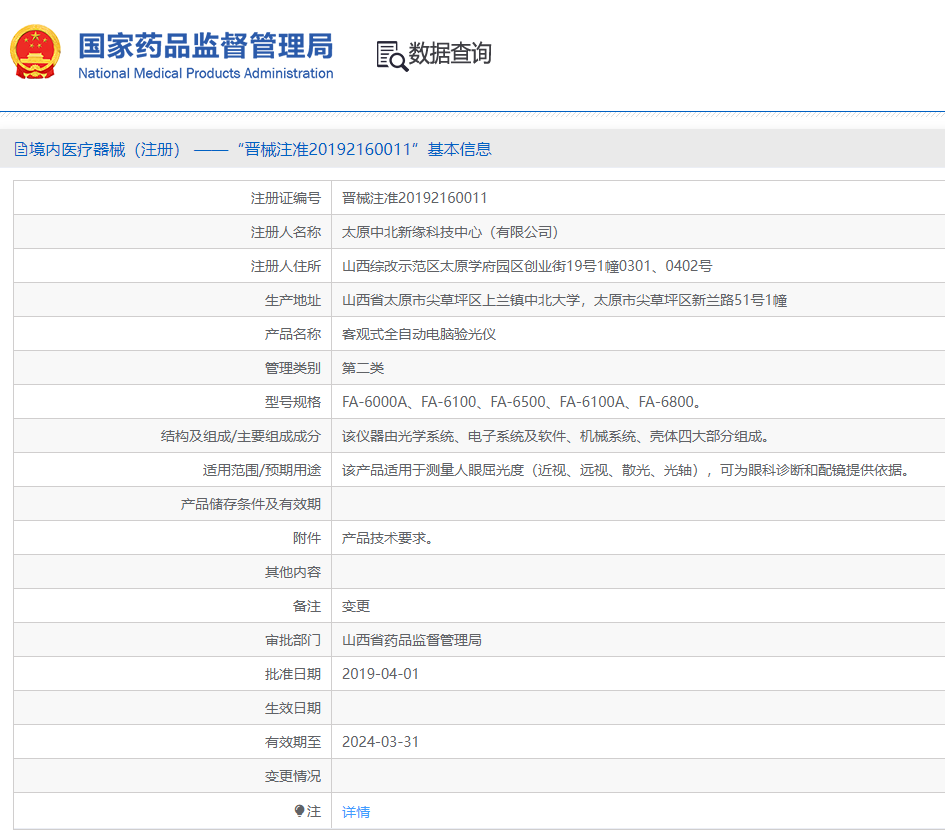Image resolution: width=945 pixels, height=839 pixels.
Task: Click the 其他内容 label
Action: coord(293,572)
